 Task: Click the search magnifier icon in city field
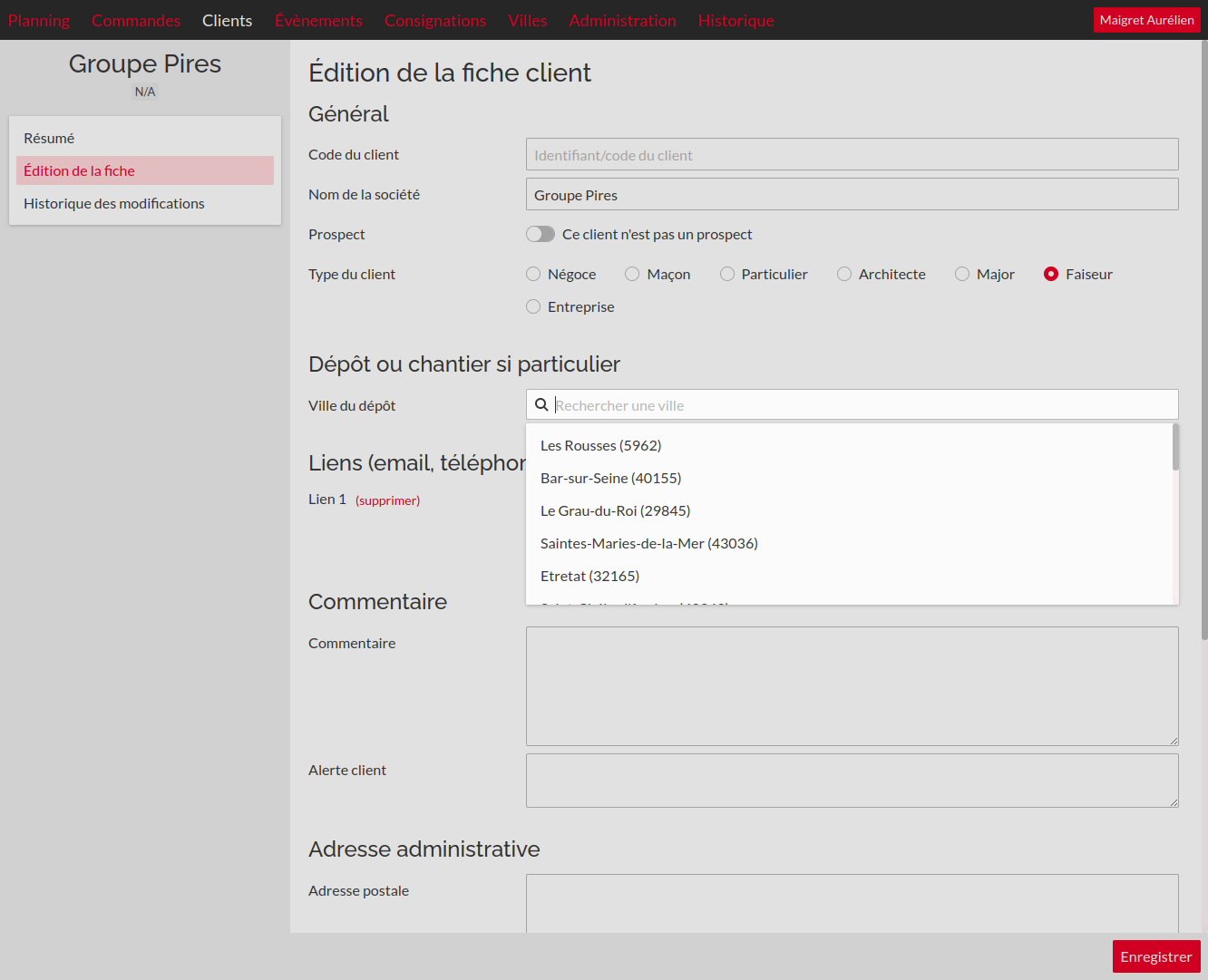click(x=541, y=405)
